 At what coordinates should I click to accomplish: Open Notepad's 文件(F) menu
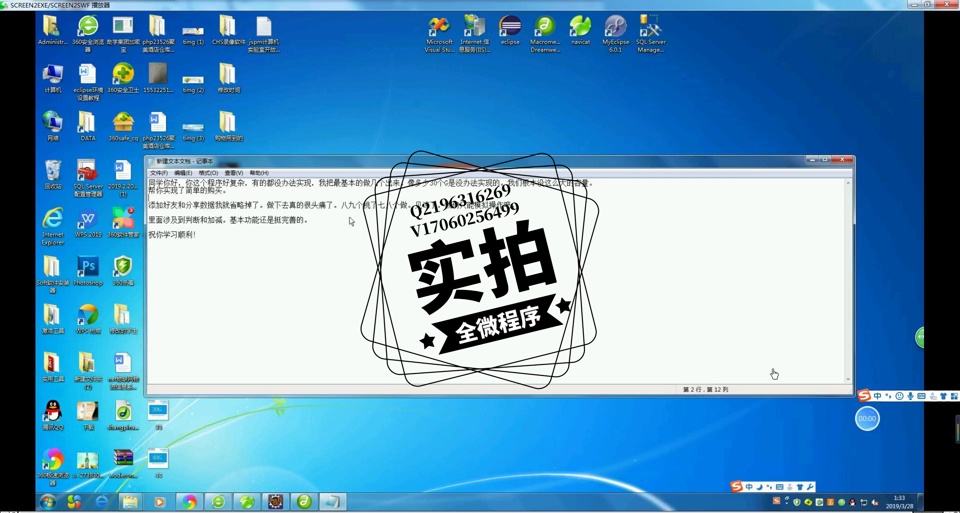pyautogui.click(x=158, y=173)
